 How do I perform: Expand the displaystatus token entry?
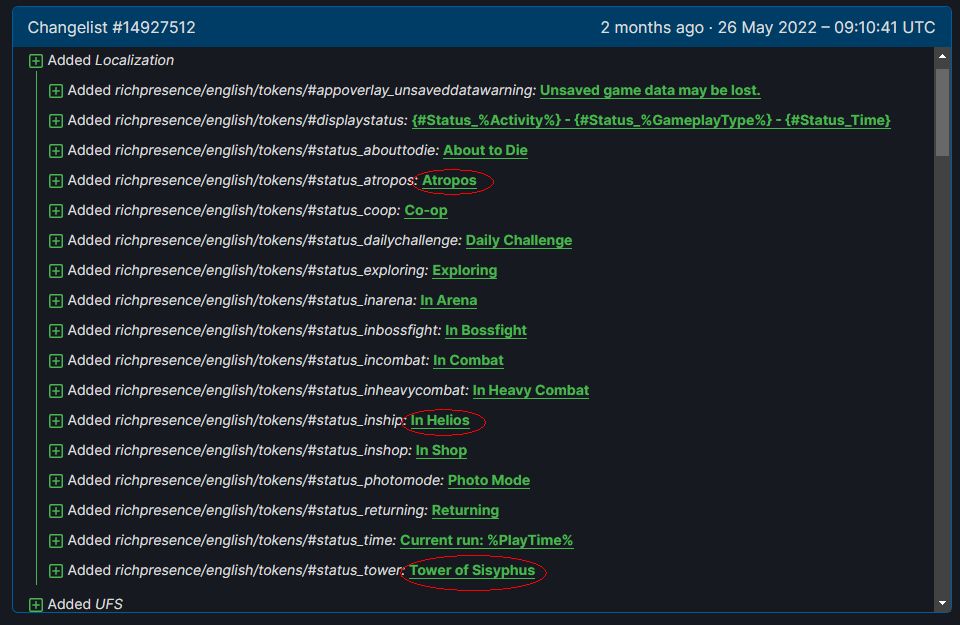point(56,121)
